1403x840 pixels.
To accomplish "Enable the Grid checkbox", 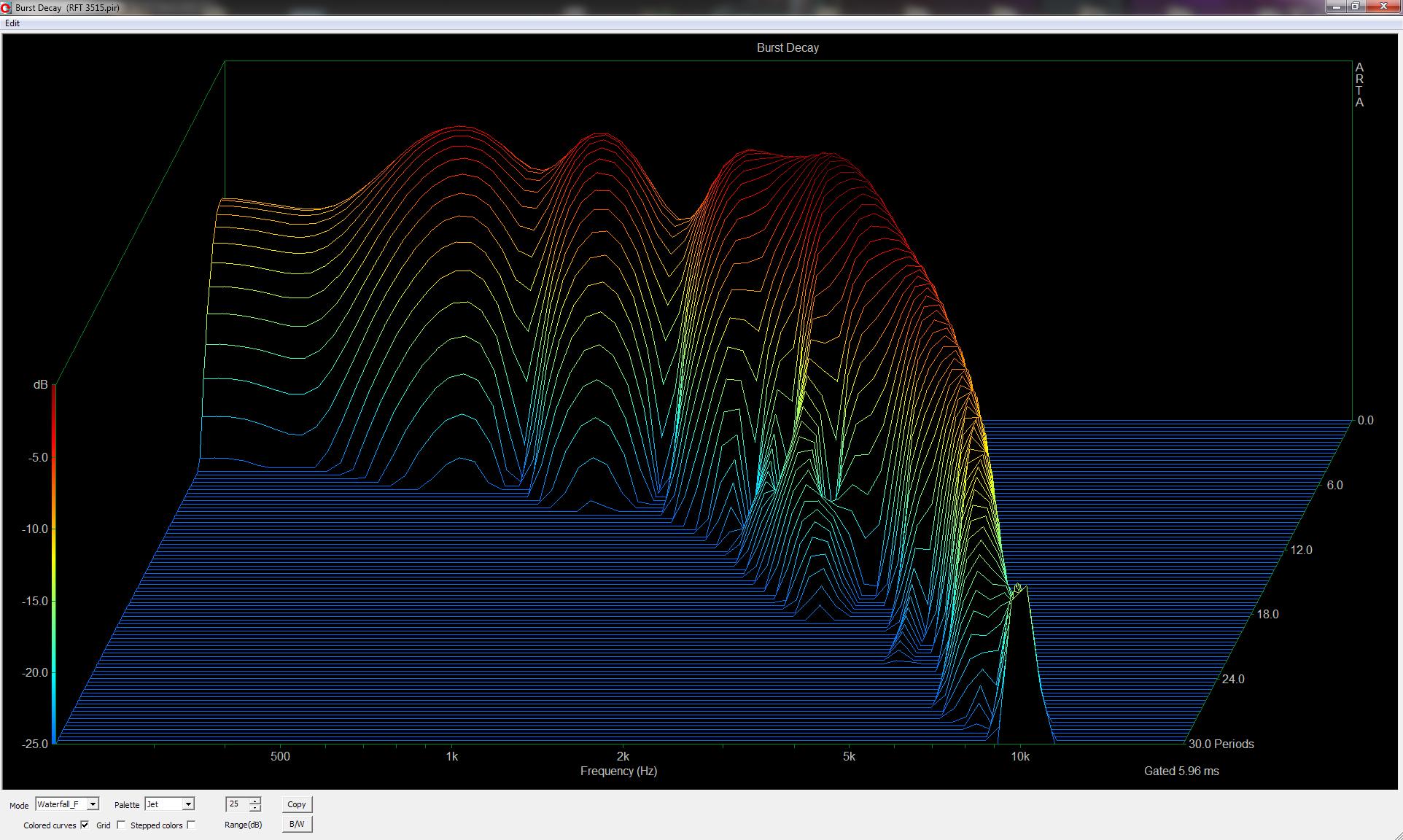I will (121, 825).
